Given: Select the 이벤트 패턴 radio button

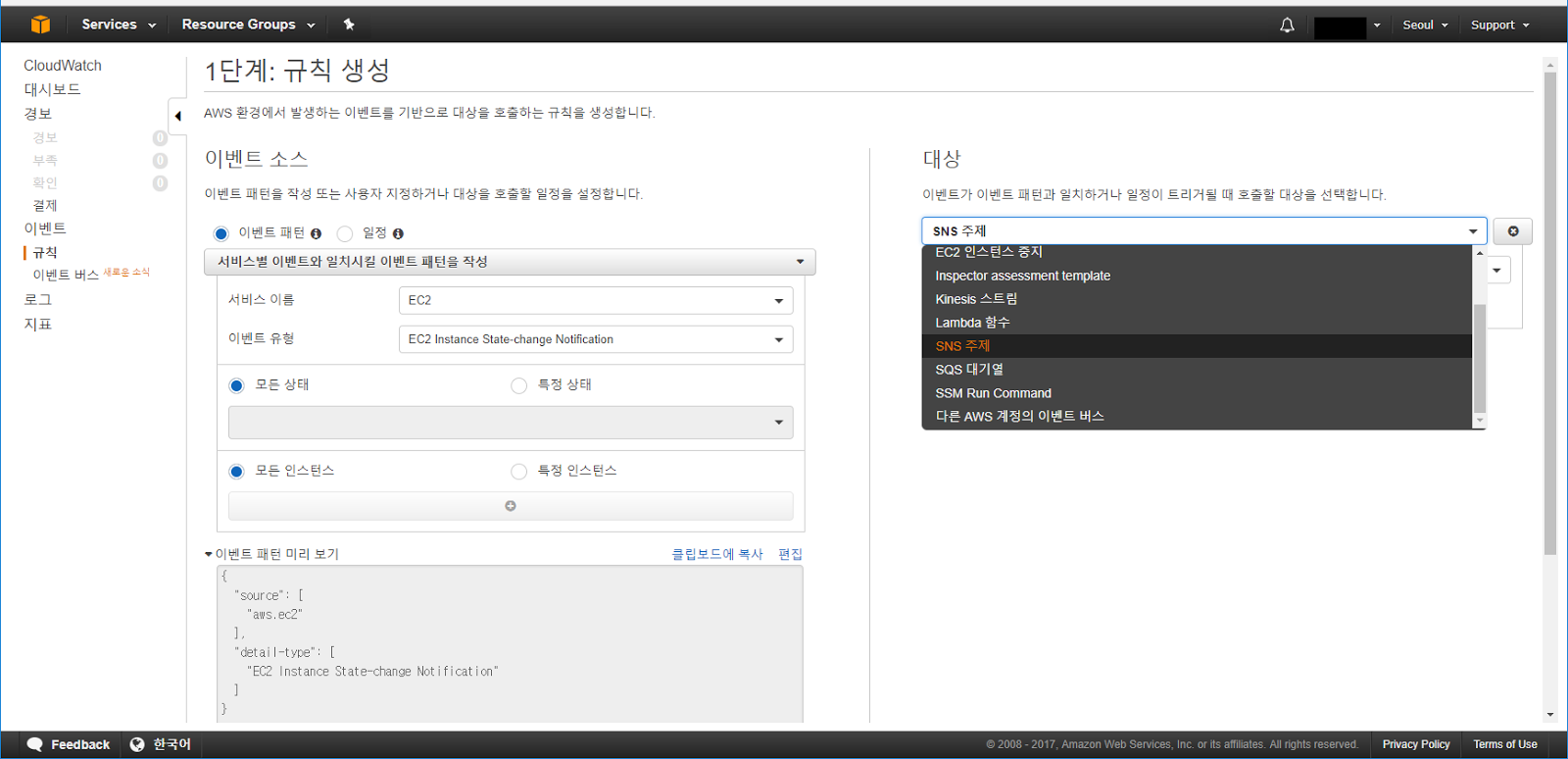Looking at the screenshot, I should click(220, 233).
